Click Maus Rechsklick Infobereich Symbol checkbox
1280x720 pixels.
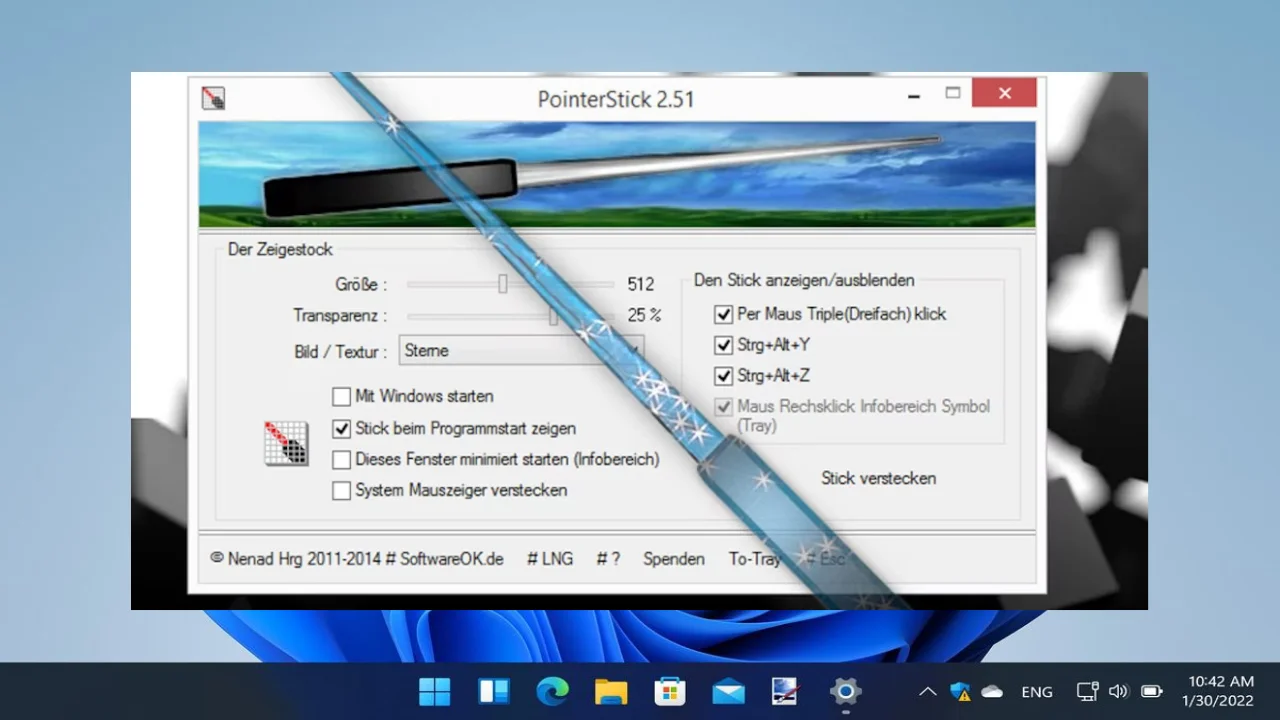click(723, 407)
